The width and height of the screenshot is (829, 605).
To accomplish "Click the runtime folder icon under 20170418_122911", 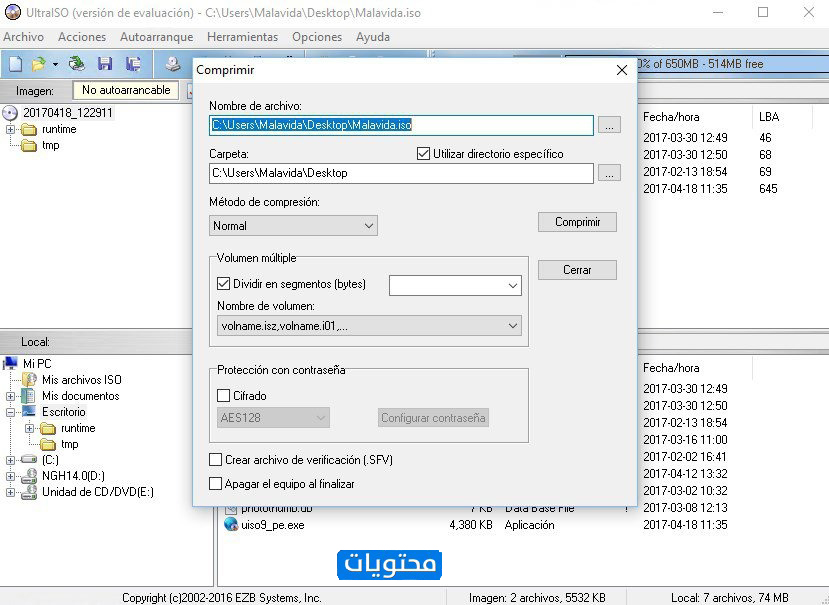I will pos(29,130).
